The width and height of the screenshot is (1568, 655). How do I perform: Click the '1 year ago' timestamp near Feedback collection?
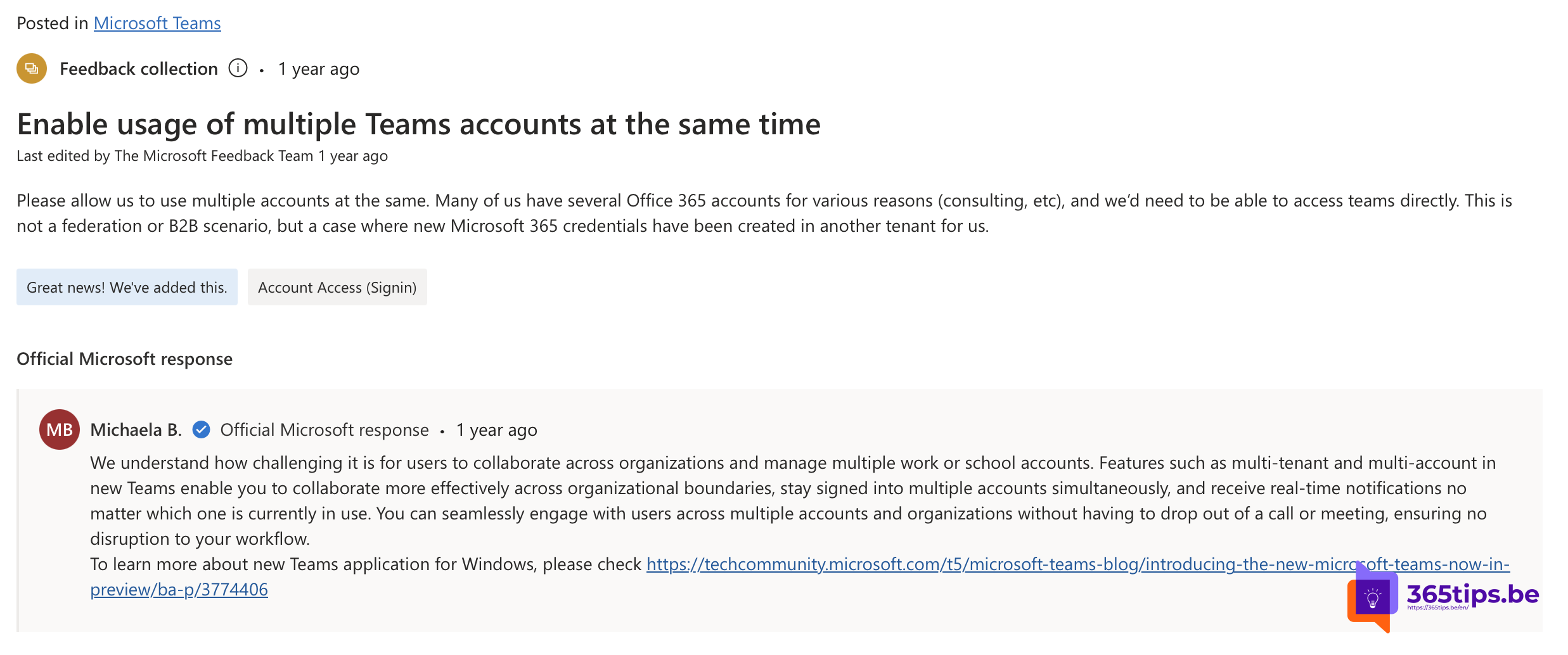pos(318,68)
